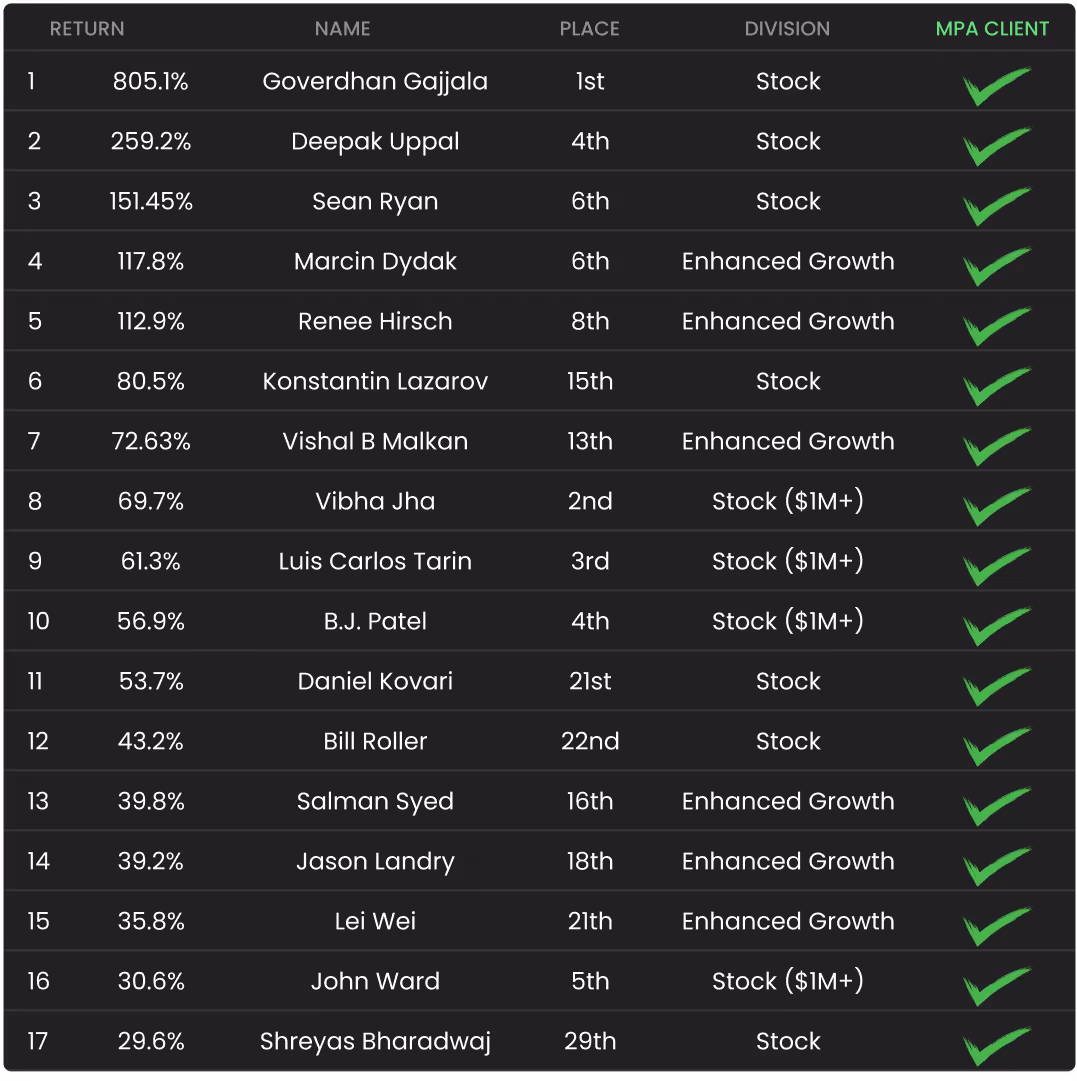This screenshot has height=1081, width=1077.
Task: Click the checkmark for Shreyas Bharadwaj
Action: (x=995, y=1046)
